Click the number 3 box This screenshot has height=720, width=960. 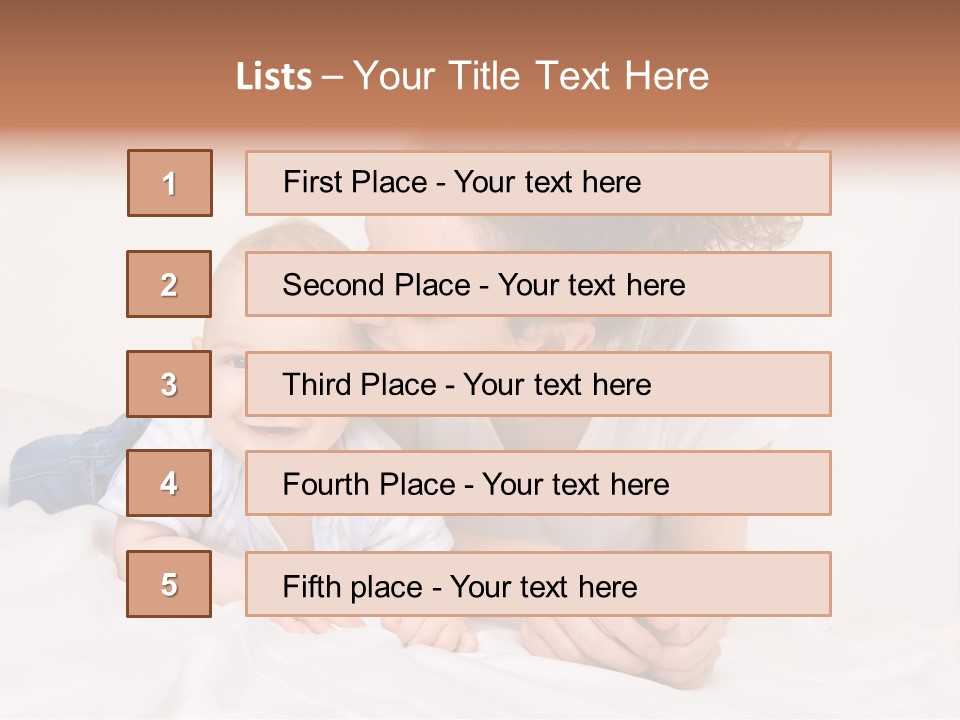169,384
